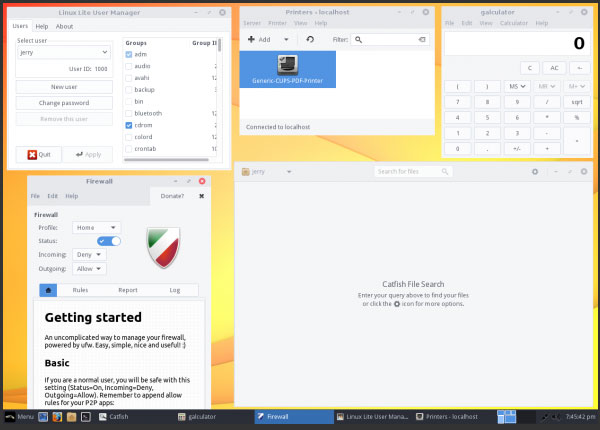
Task: Click the calculator backspace arrow button
Action: (x=580, y=68)
